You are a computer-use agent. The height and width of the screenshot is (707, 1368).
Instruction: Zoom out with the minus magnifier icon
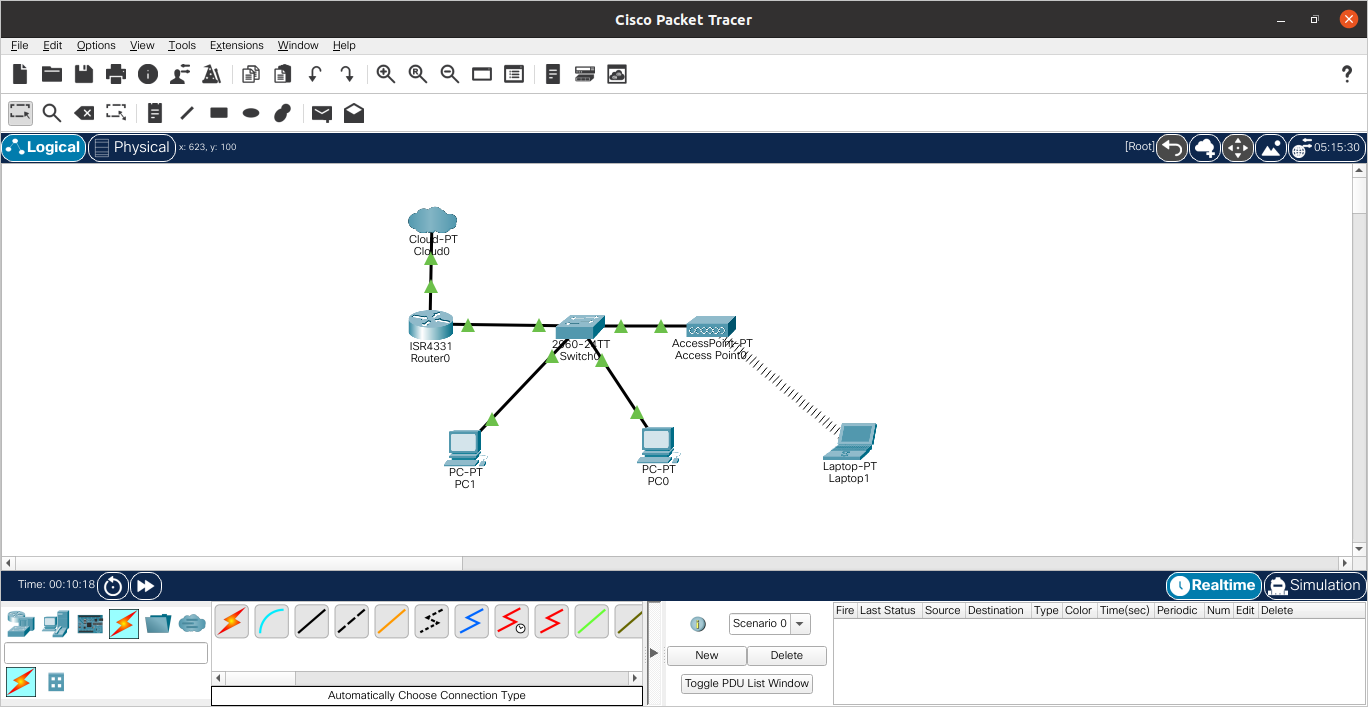pyautogui.click(x=450, y=74)
